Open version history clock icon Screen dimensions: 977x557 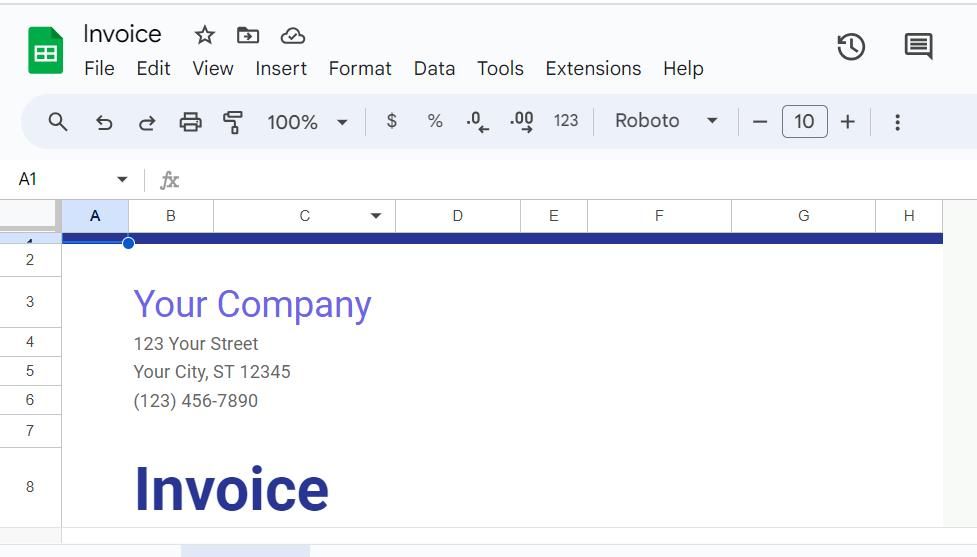pos(851,47)
